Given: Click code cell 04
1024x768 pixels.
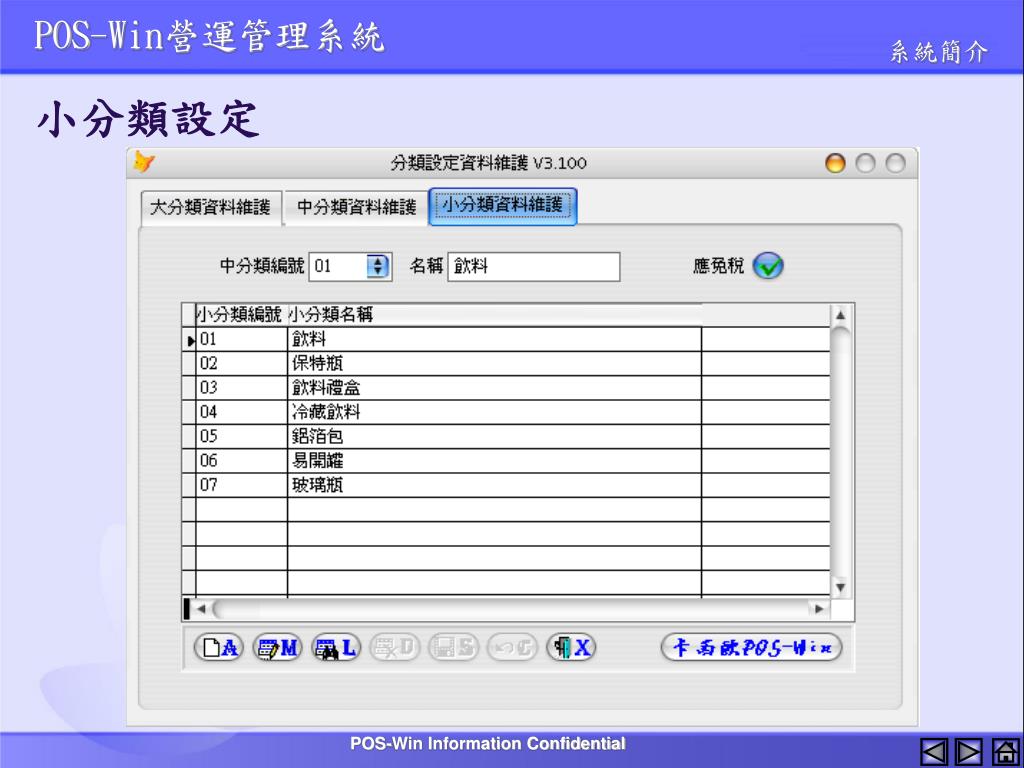Looking at the screenshot, I should tap(242, 412).
